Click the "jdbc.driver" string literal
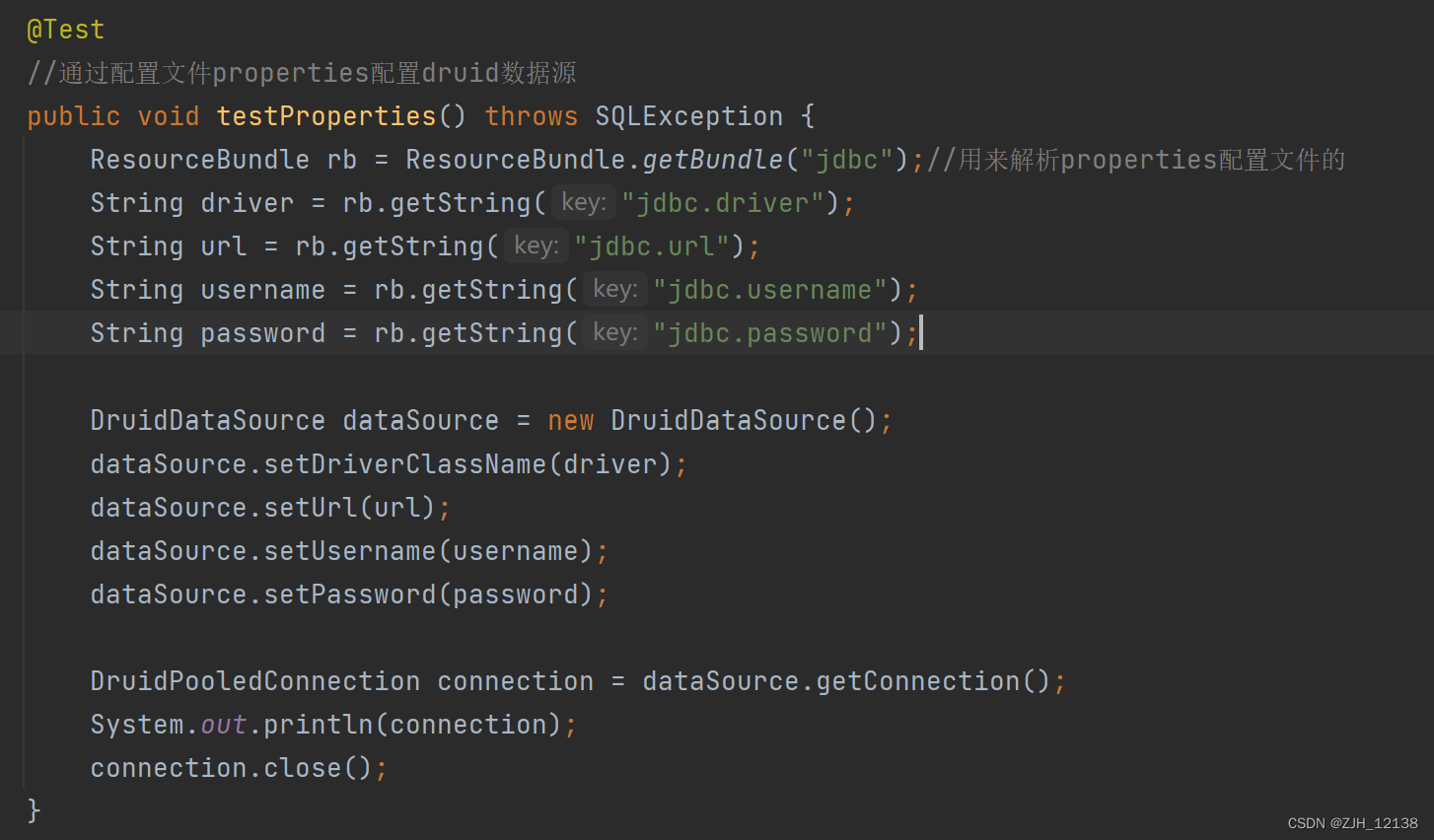This screenshot has width=1434, height=840. pos(723,203)
